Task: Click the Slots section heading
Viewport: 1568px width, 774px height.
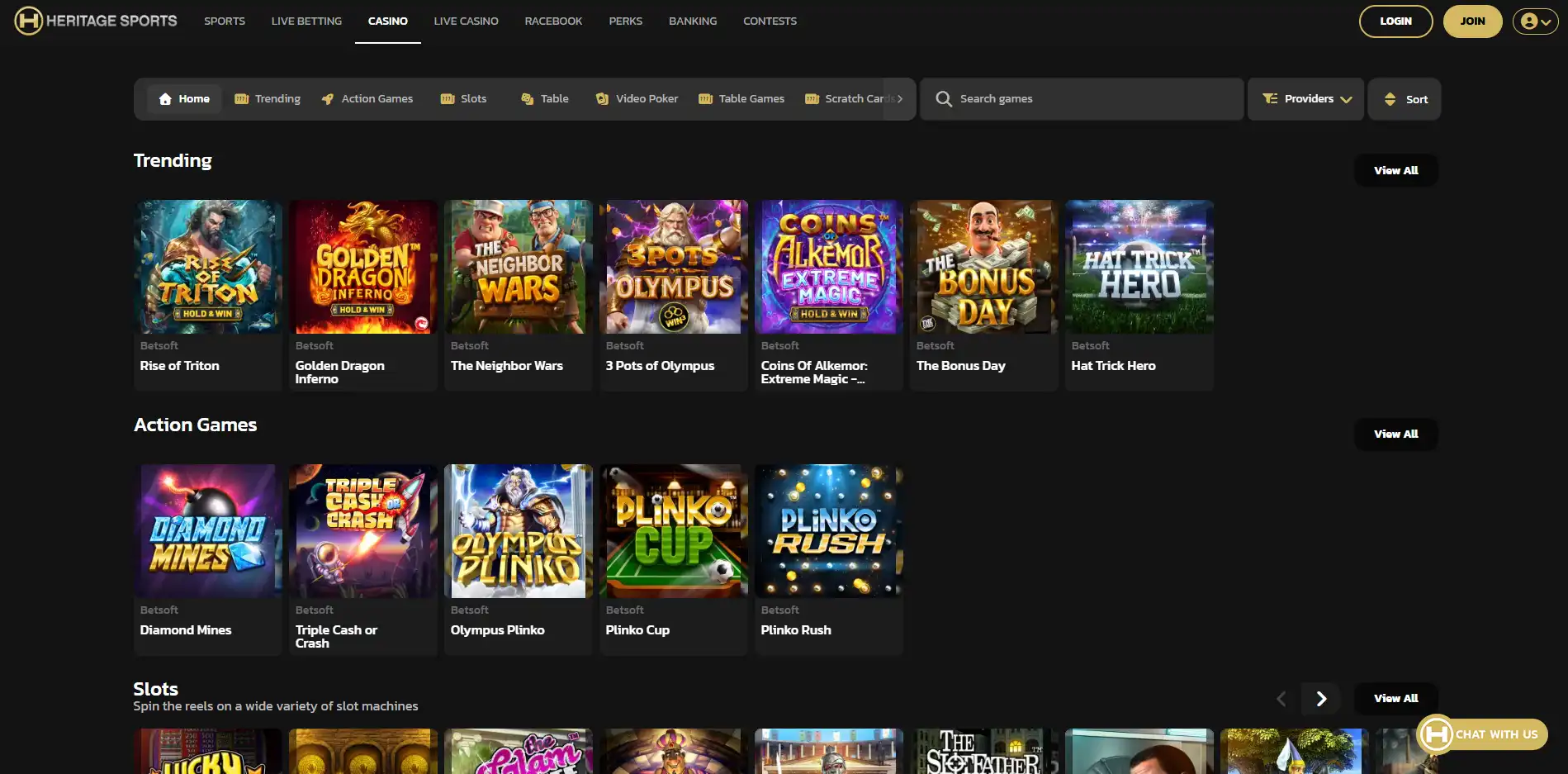Action: tap(156, 689)
